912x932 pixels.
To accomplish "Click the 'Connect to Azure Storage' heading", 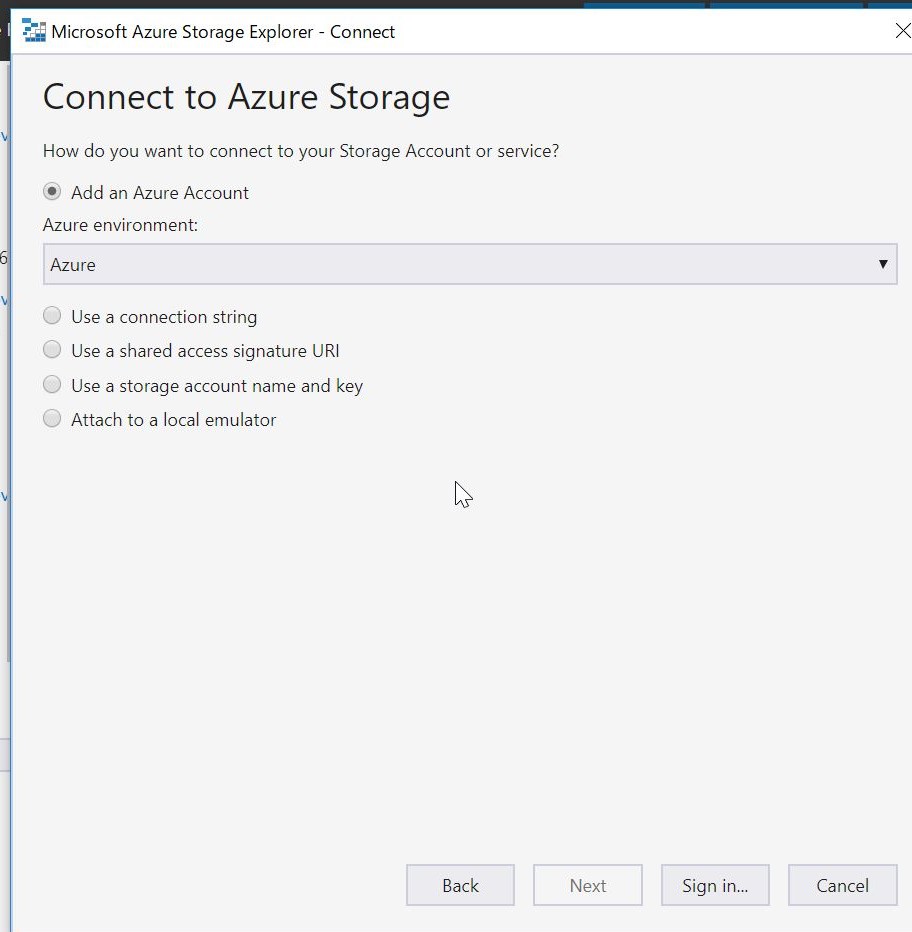I will point(246,98).
